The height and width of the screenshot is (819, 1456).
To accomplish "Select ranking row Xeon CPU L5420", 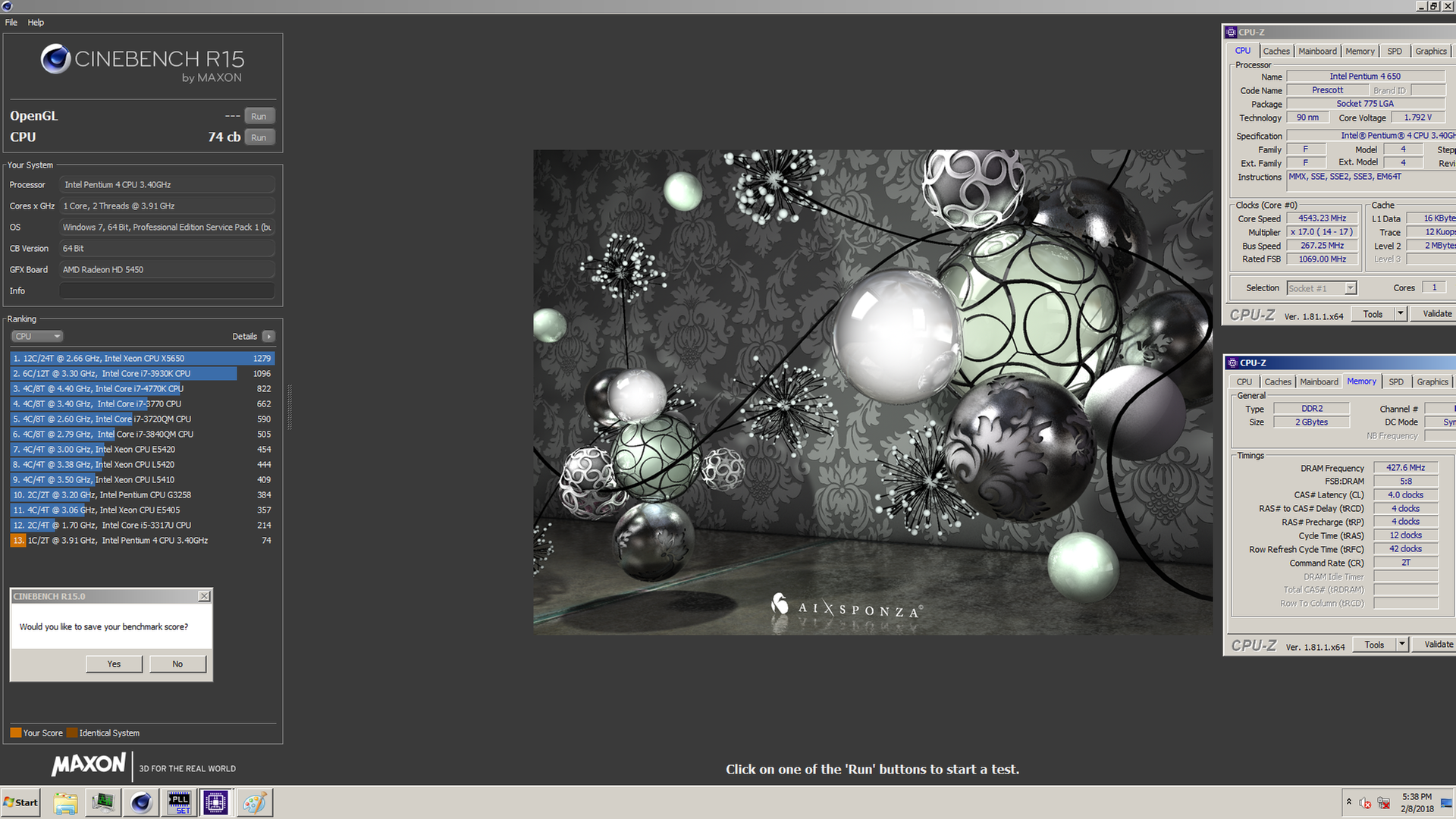I will click(143, 464).
